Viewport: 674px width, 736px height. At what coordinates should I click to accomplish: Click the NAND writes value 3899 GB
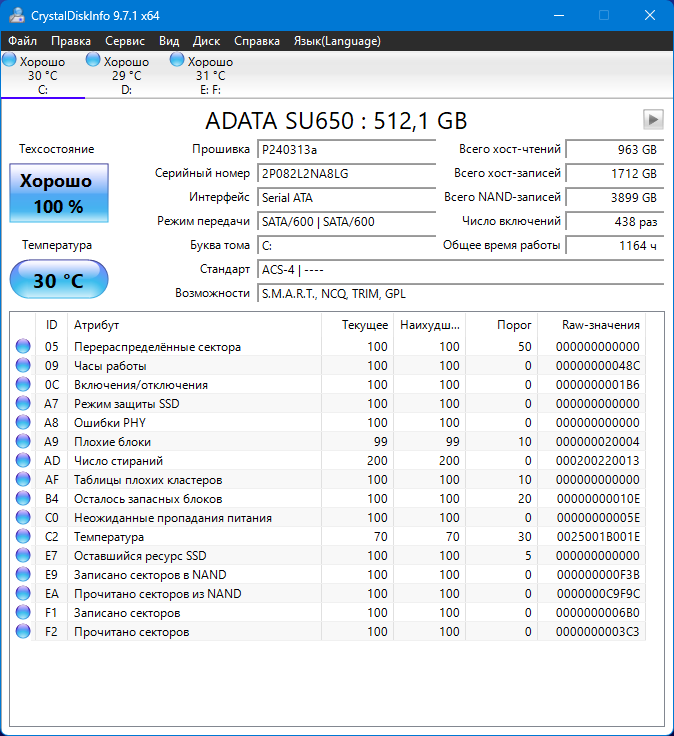614,198
